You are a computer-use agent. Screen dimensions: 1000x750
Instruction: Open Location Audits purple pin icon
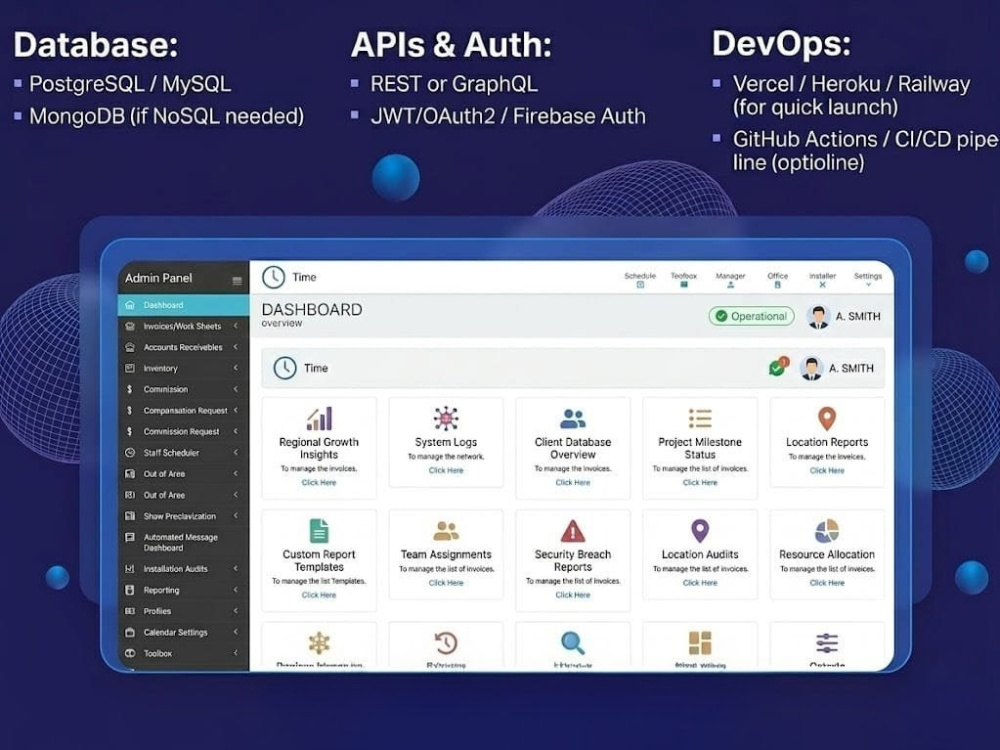700,531
